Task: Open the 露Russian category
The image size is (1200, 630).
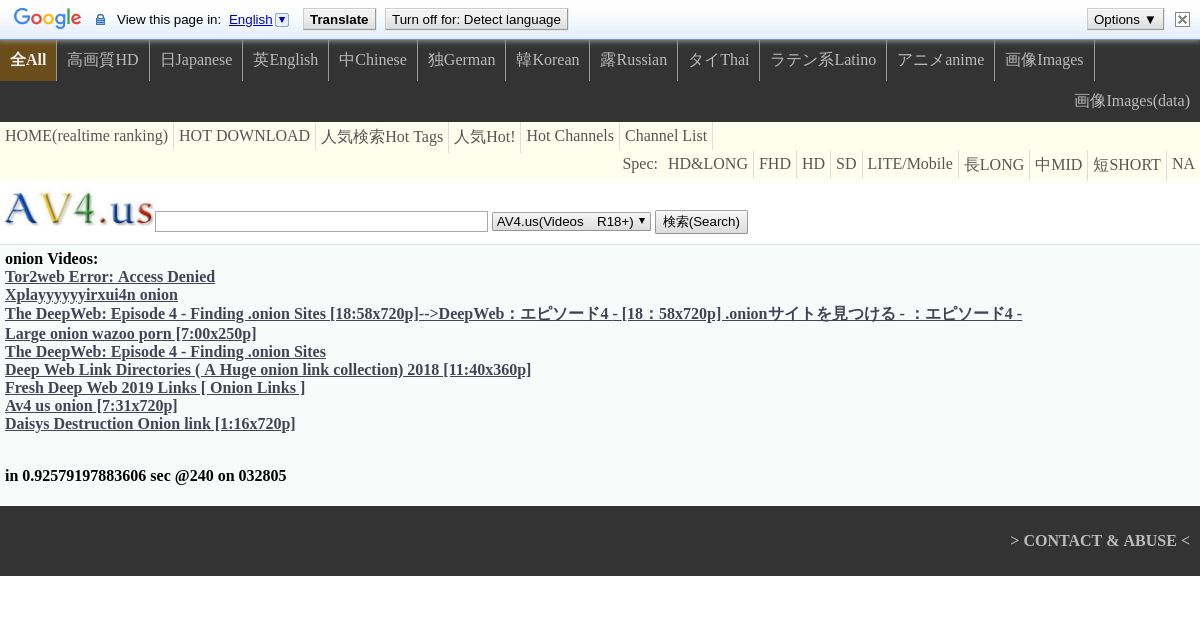Action: (x=634, y=60)
